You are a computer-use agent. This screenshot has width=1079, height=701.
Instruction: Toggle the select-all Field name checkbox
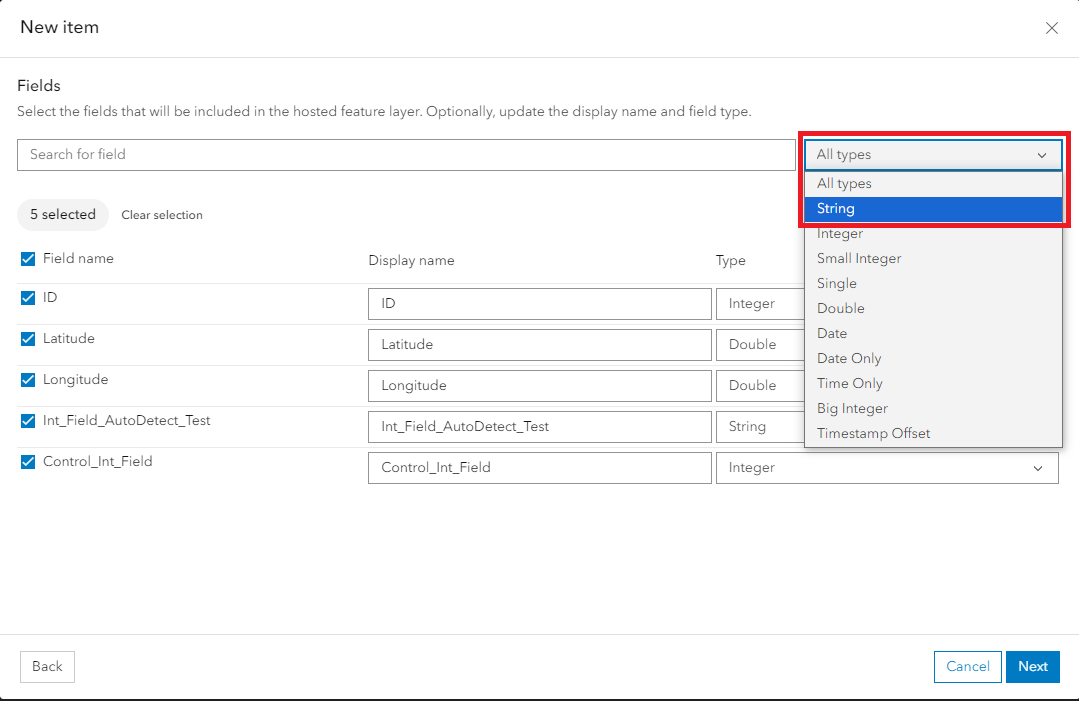tap(28, 259)
